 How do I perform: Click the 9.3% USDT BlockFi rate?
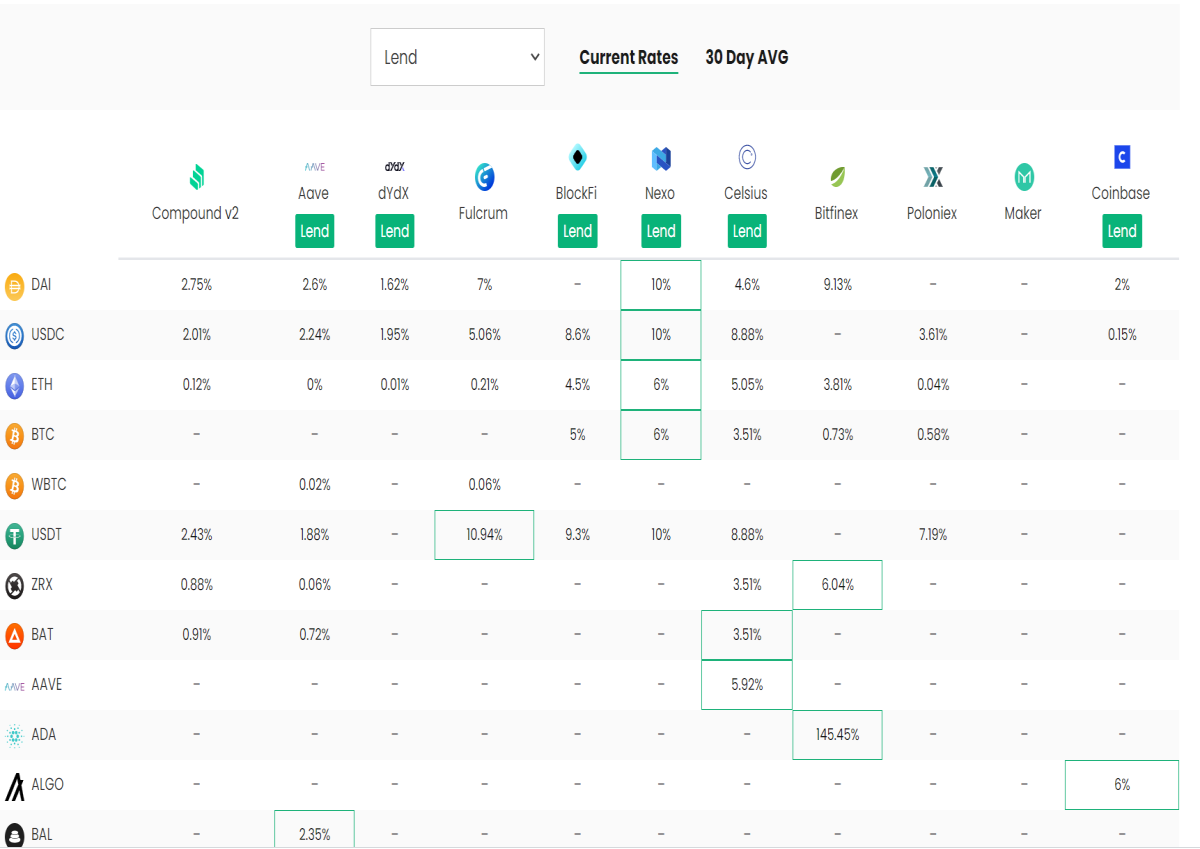tap(577, 535)
